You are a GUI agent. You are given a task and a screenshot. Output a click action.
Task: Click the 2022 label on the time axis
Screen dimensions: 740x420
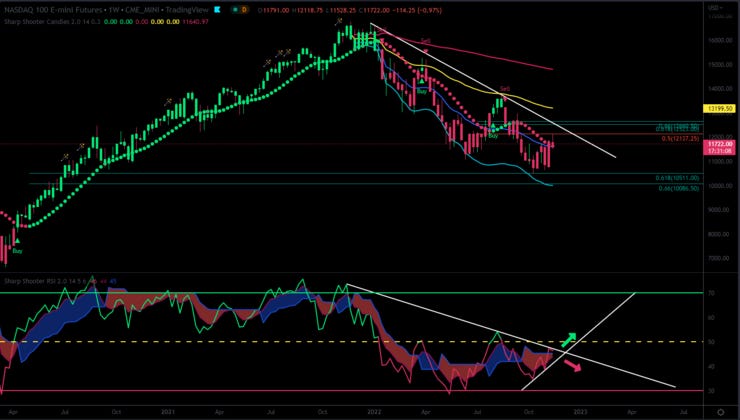click(374, 412)
